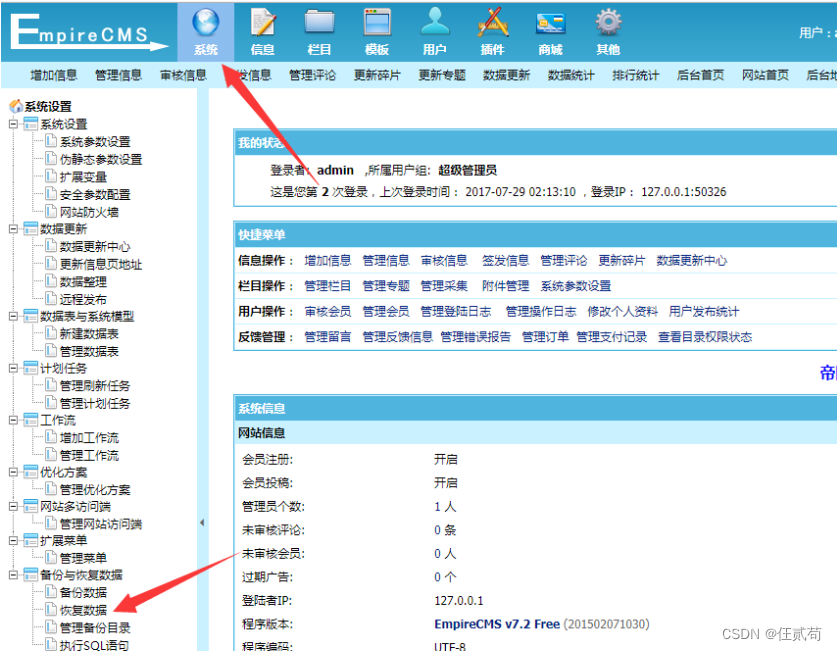The height and width of the screenshot is (651, 837).
Task: Hide the left sidebar with the arrow
Action: pos(202,522)
